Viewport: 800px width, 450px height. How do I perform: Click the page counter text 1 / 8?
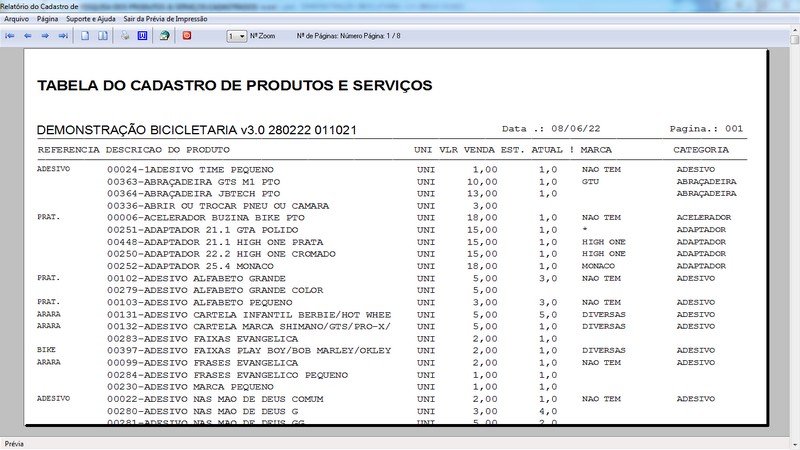coord(393,36)
